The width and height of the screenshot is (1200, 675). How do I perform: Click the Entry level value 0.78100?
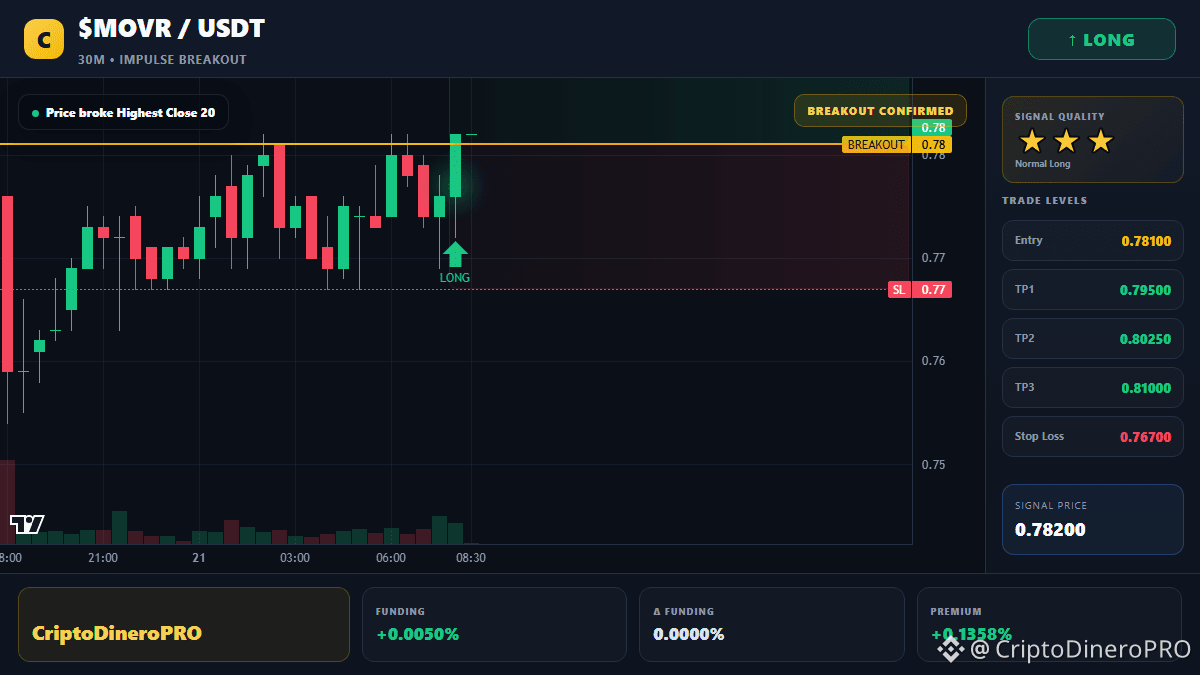(x=1146, y=241)
